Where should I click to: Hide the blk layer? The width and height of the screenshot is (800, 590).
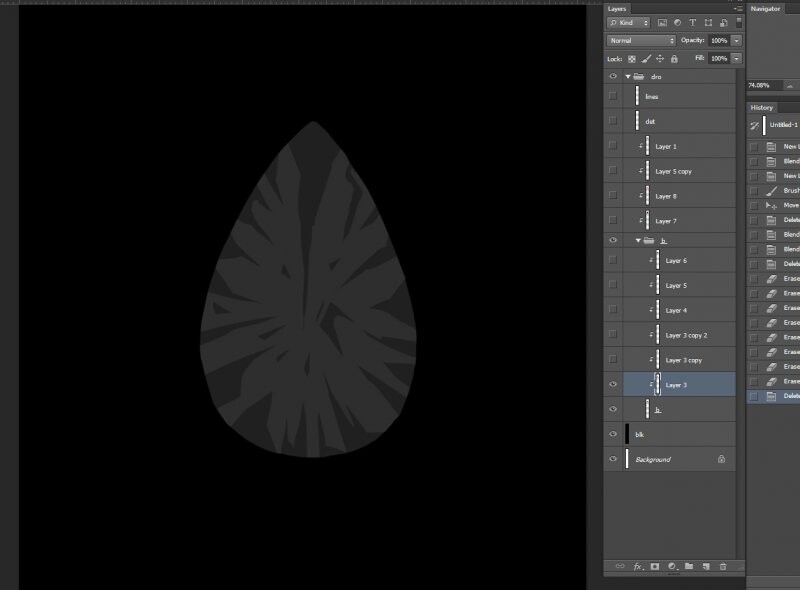(x=612, y=434)
